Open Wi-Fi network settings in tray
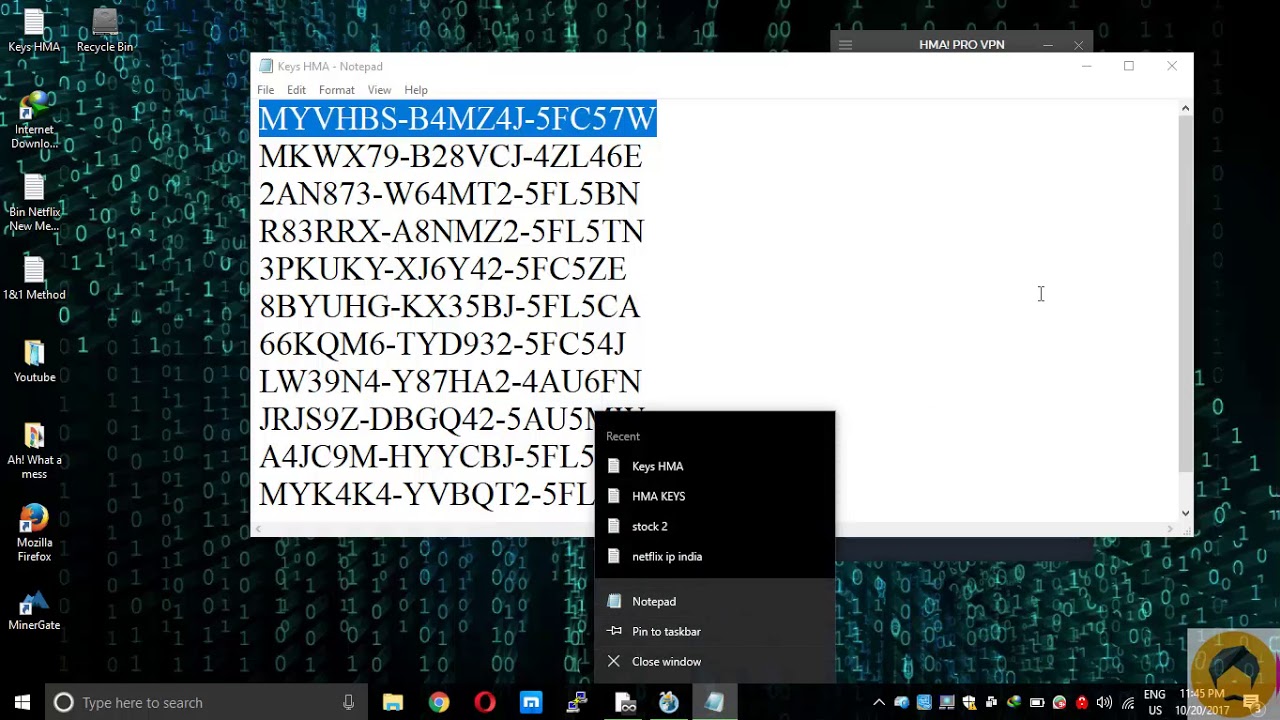Screen dimensions: 1280x720 (1128, 703)
